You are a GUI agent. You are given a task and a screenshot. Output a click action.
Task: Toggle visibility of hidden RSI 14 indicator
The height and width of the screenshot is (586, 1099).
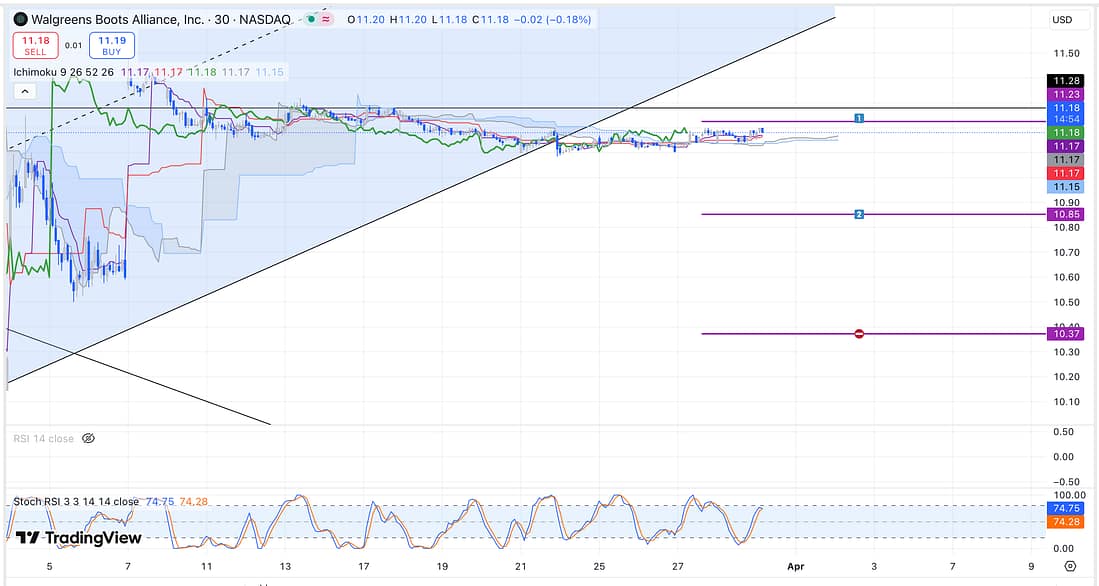click(x=87, y=438)
